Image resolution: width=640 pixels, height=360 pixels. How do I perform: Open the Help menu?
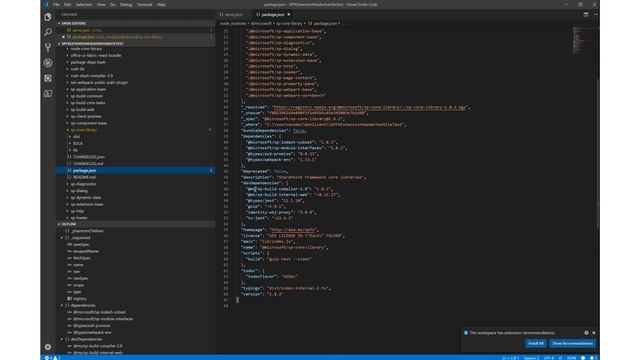161,4
